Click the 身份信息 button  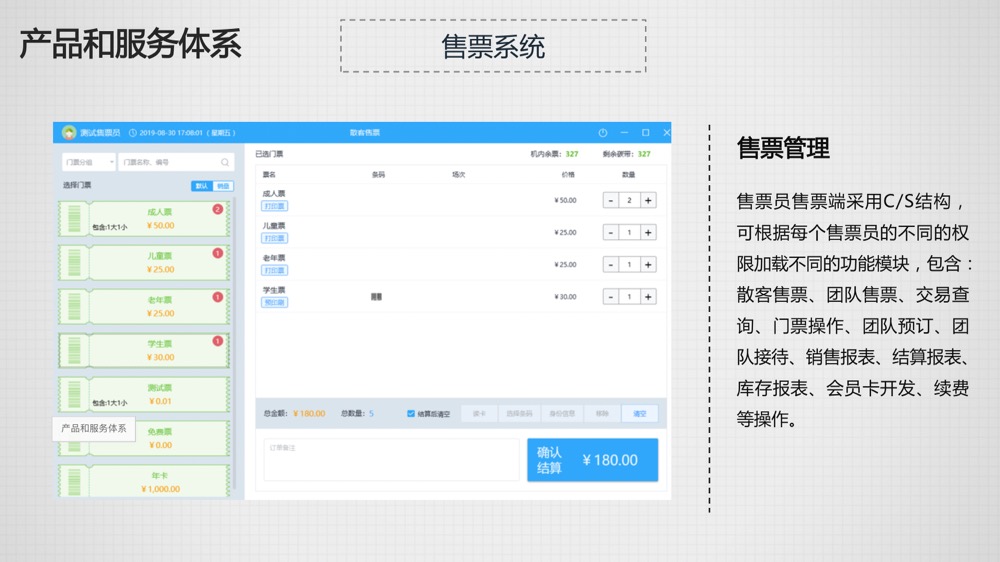coord(562,413)
